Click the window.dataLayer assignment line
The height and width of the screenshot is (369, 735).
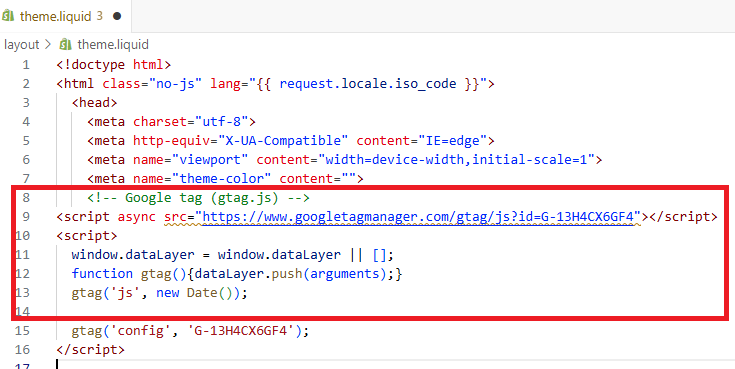click(233, 255)
